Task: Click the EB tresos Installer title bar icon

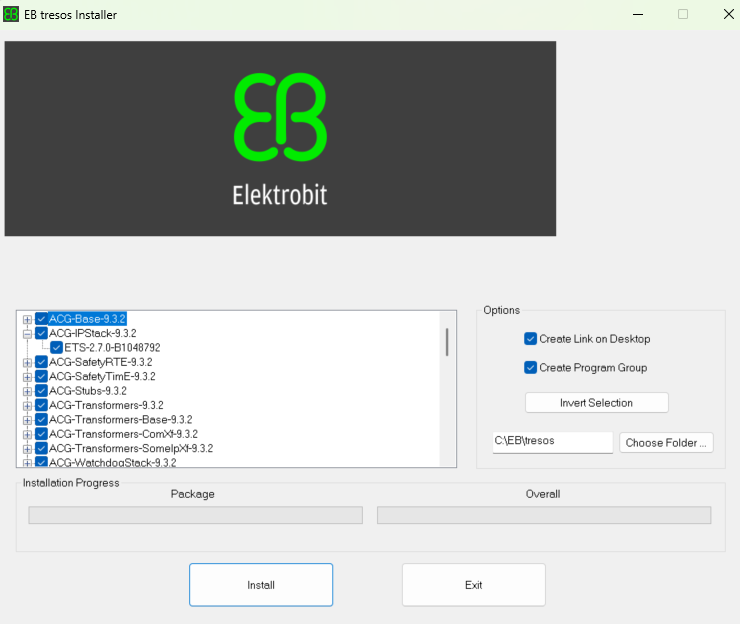Action: point(11,14)
